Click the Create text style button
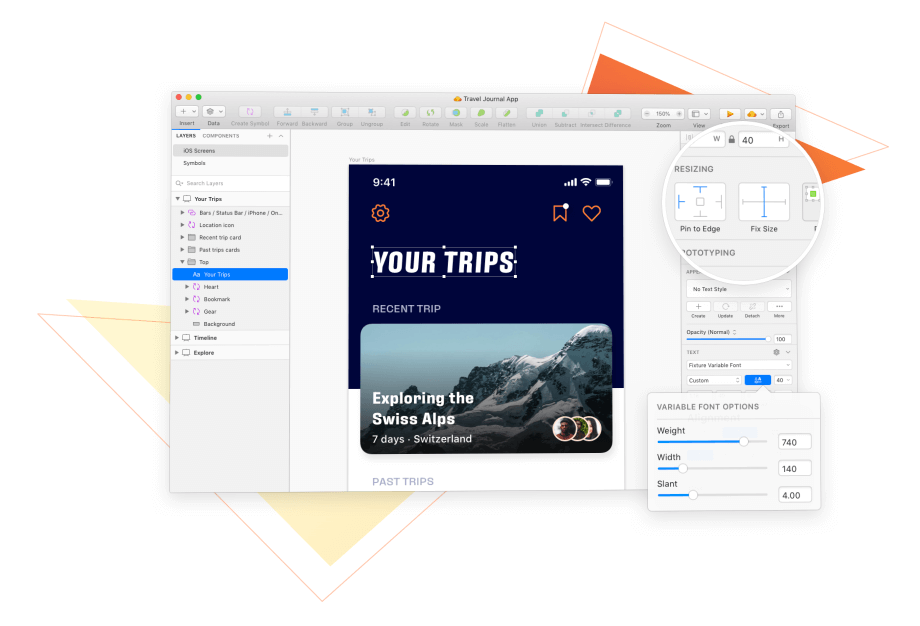This screenshot has height=626, width=920. pos(698,307)
